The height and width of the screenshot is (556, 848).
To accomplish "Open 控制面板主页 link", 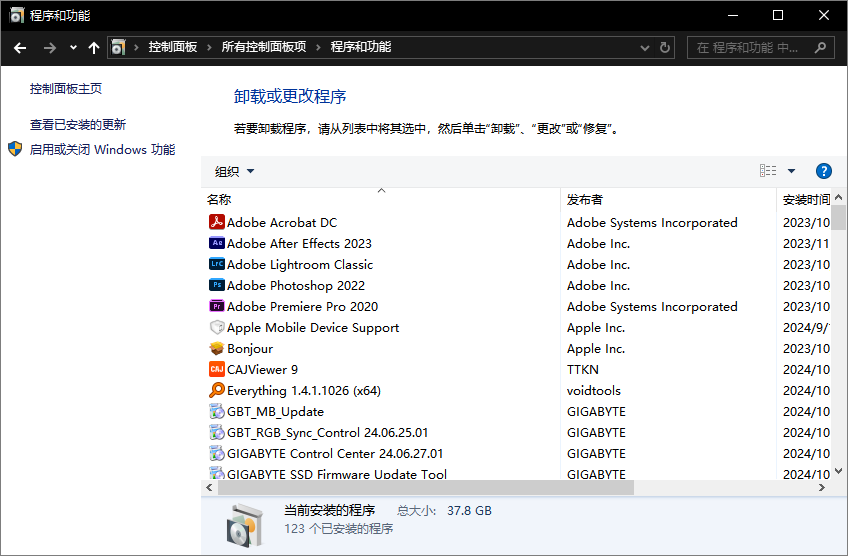I will point(65,88).
